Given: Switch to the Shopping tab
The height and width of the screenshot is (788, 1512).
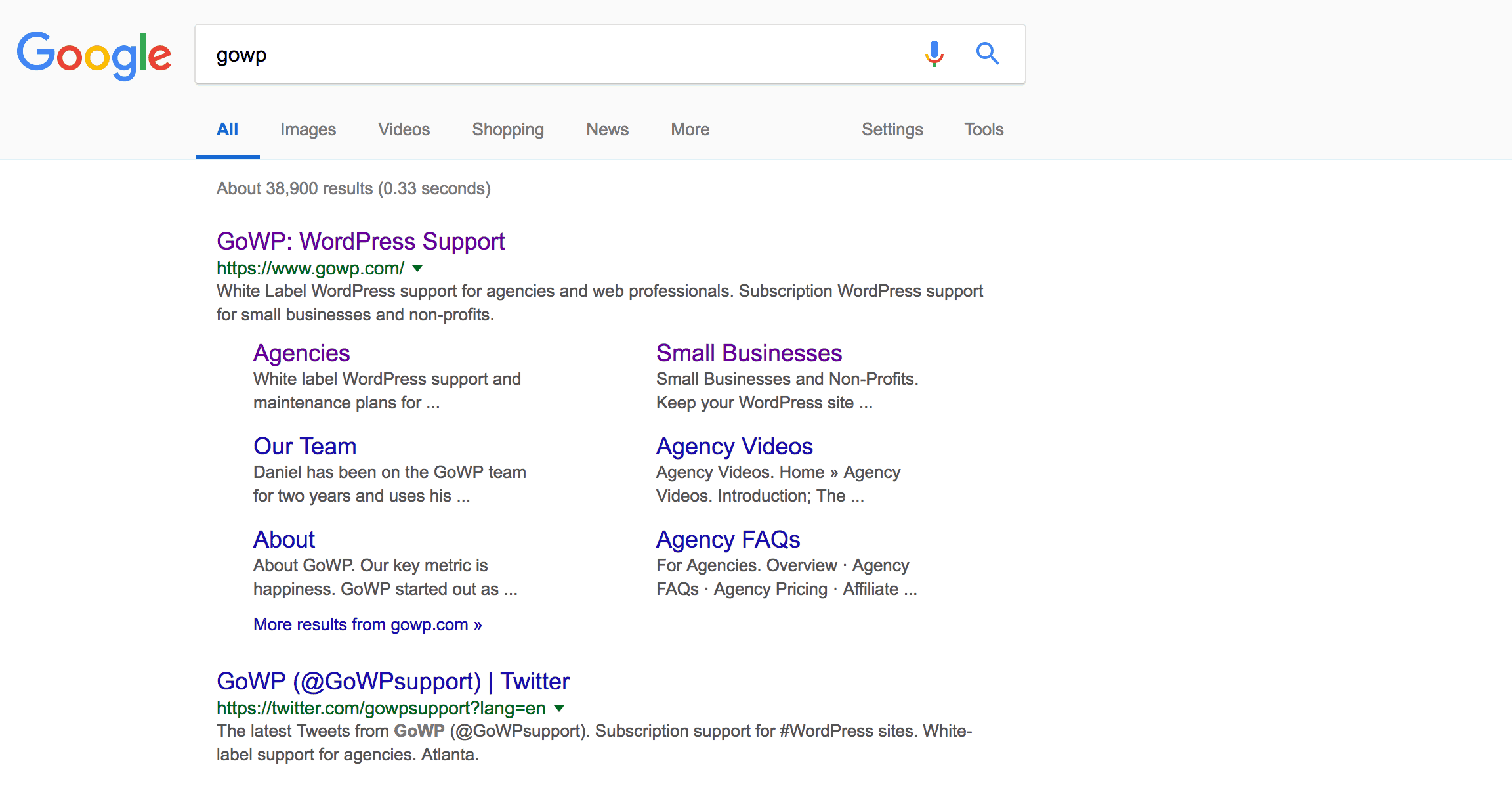Looking at the screenshot, I should (x=508, y=129).
